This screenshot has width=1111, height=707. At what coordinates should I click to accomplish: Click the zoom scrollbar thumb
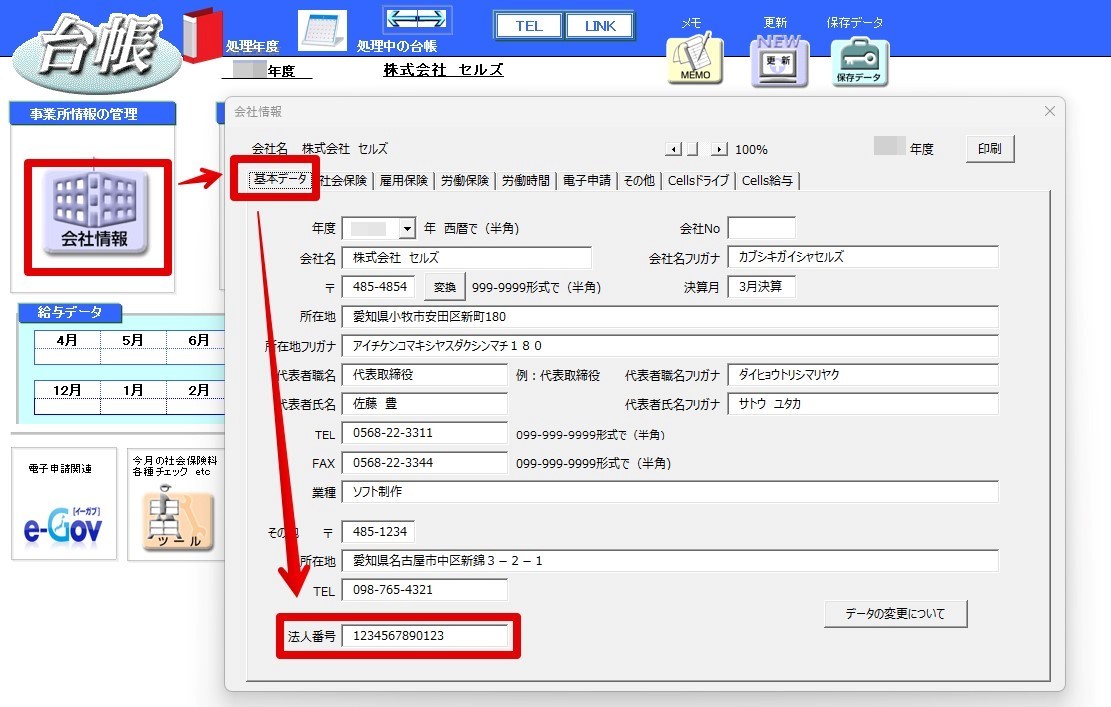692,149
